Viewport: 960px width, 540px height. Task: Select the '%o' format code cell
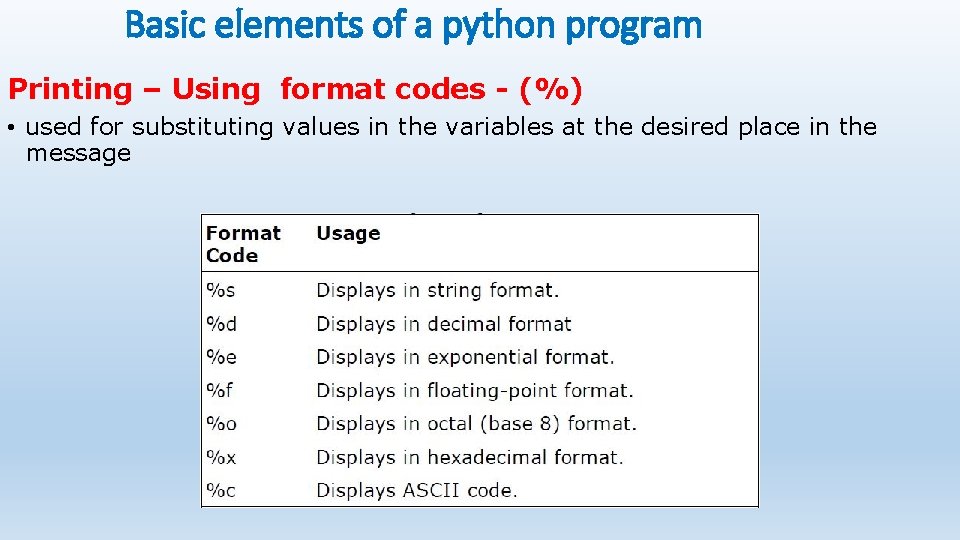221,424
